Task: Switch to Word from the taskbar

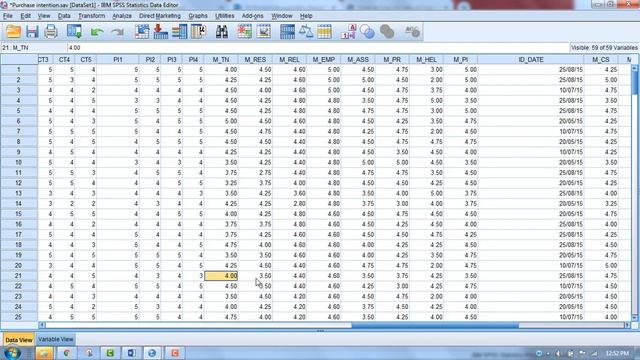Action: coord(131,353)
